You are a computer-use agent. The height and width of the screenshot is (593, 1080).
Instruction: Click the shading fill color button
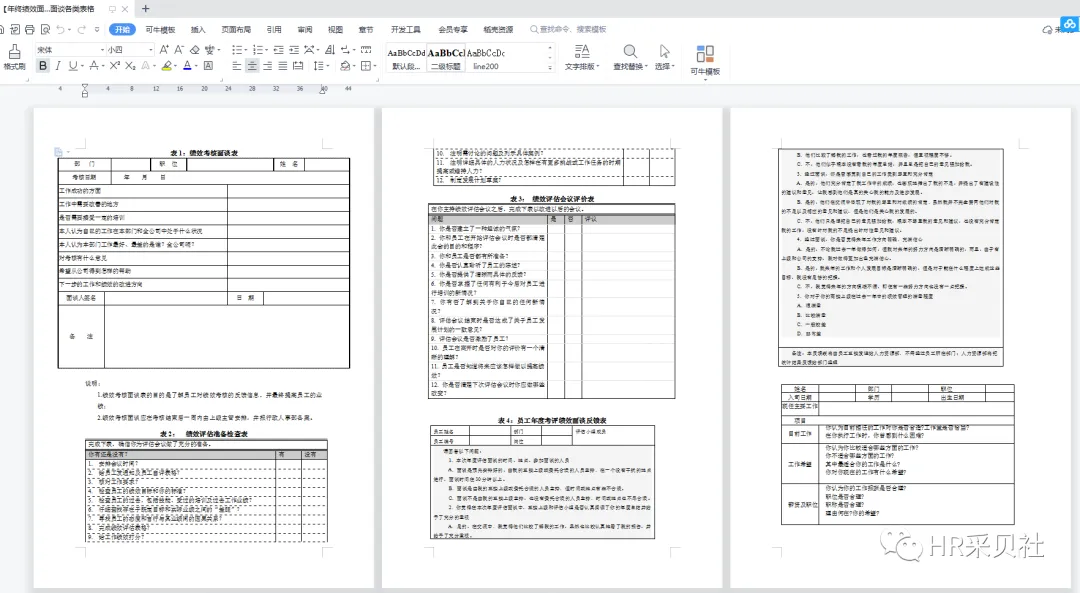345,65
